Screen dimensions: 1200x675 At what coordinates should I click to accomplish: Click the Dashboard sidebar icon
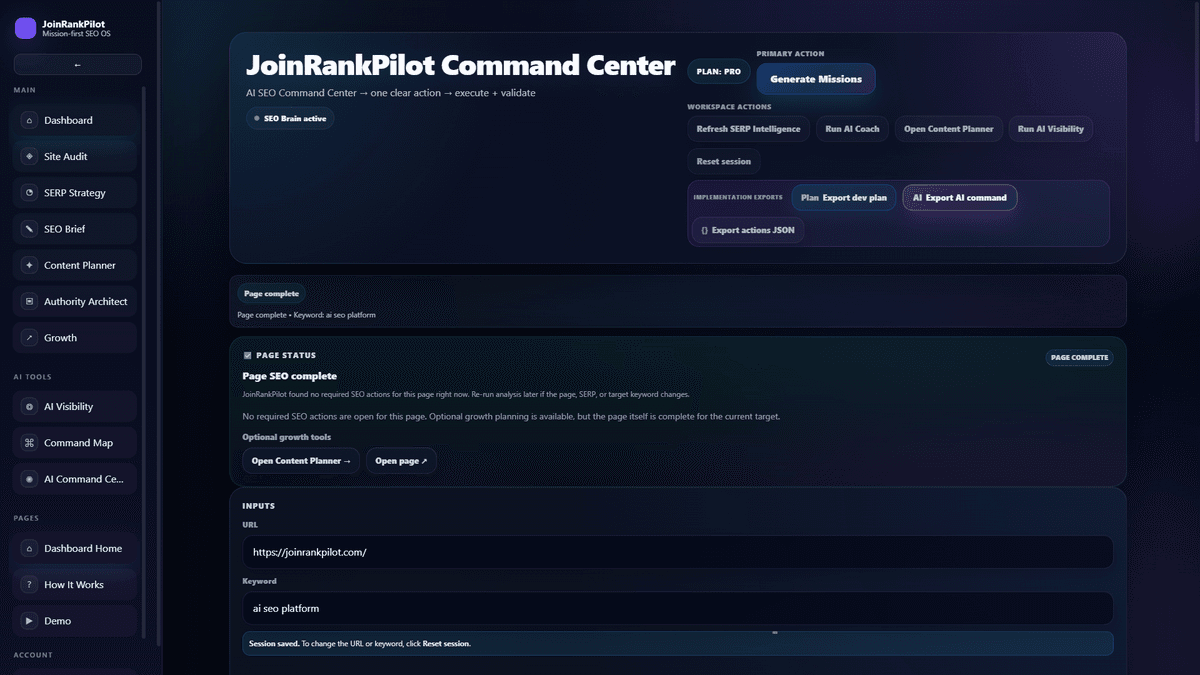[29, 120]
